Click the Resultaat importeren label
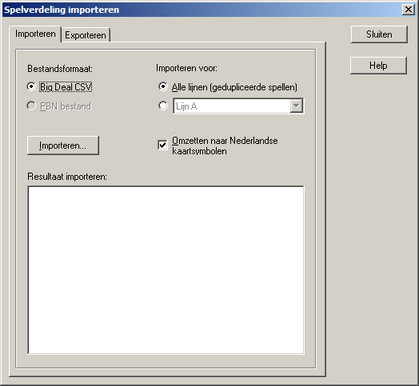419x386 pixels. (x=67, y=177)
